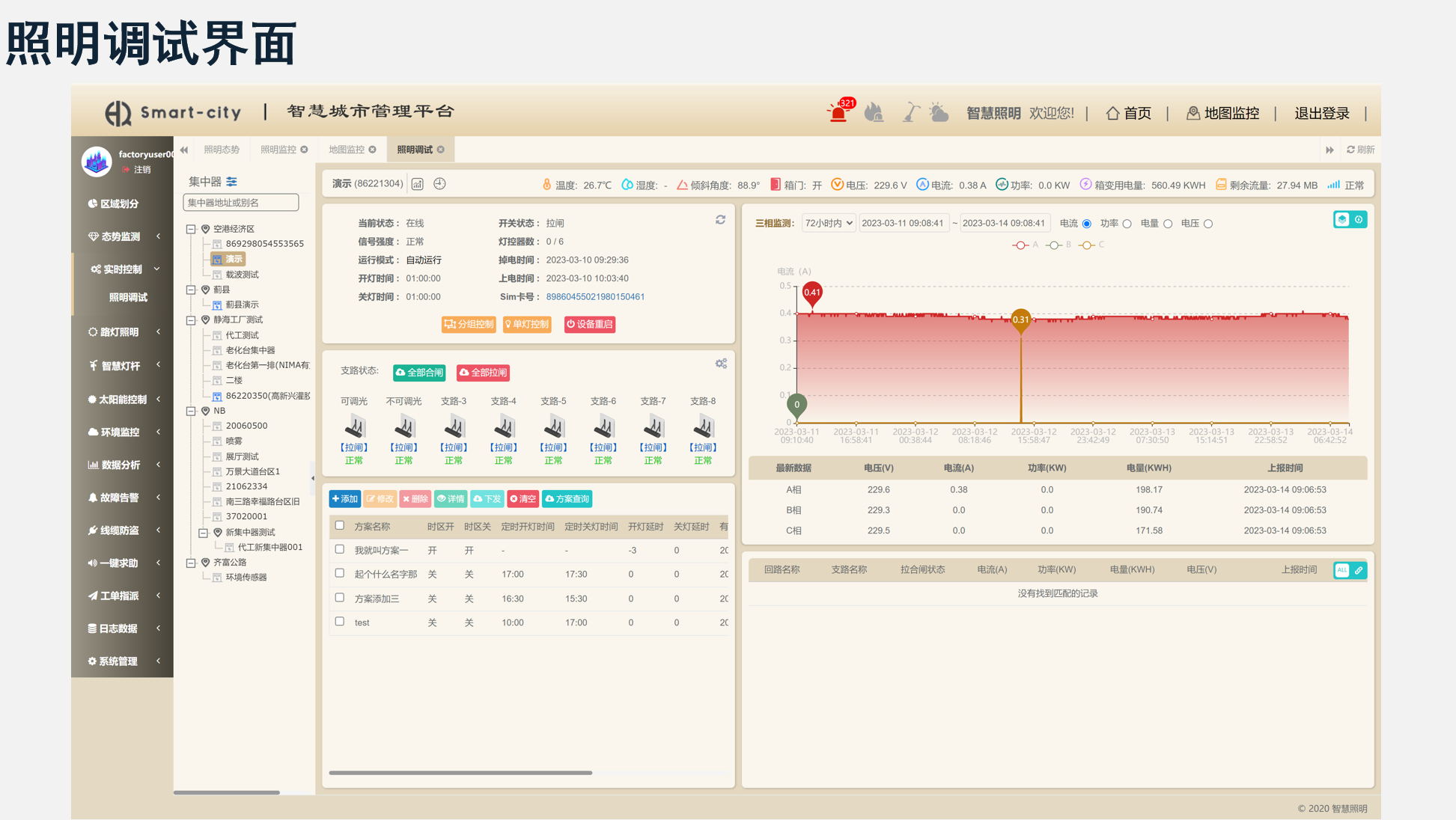Expand the 路灯照明 sidebar menu
Image resolution: width=1456 pixels, height=820 pixels.
(123, 331)
